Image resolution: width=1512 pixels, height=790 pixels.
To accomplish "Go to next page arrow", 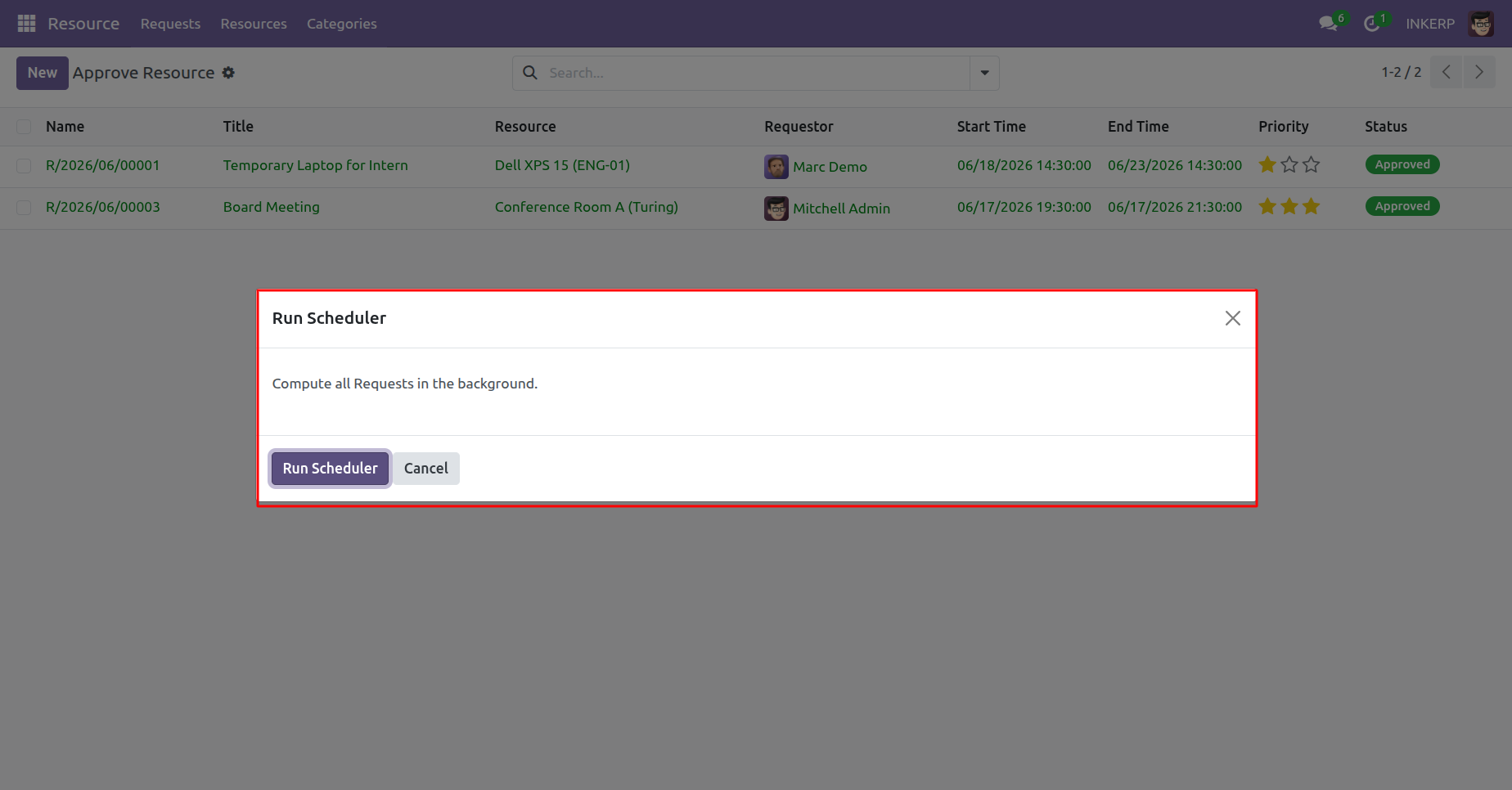I will point(1479,72).
